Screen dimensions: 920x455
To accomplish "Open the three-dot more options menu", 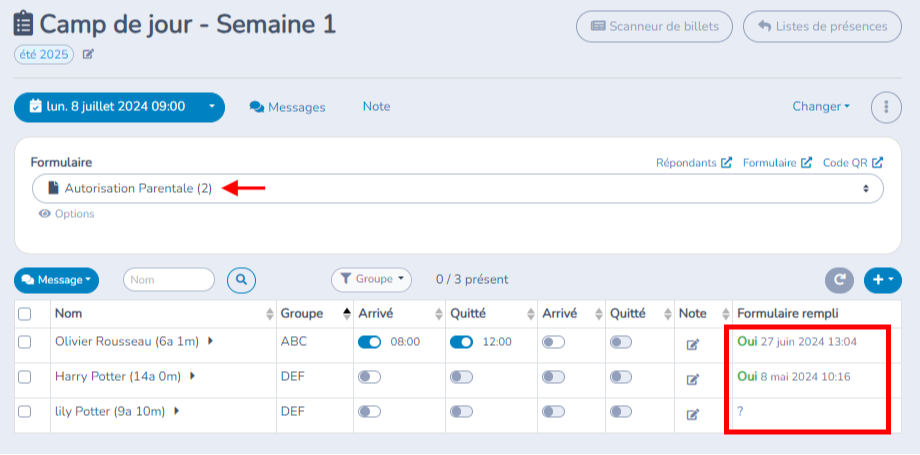I will pyautogui.click(x=886, y=107).
